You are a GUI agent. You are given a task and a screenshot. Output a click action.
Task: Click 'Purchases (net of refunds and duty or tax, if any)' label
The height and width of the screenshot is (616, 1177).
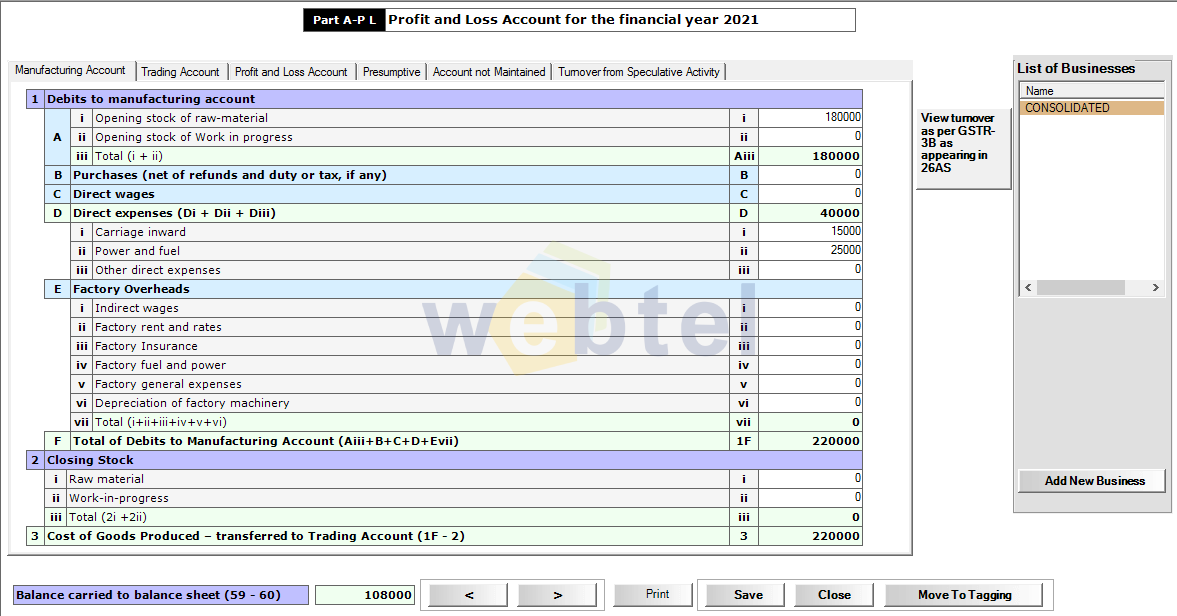[230, 175]
